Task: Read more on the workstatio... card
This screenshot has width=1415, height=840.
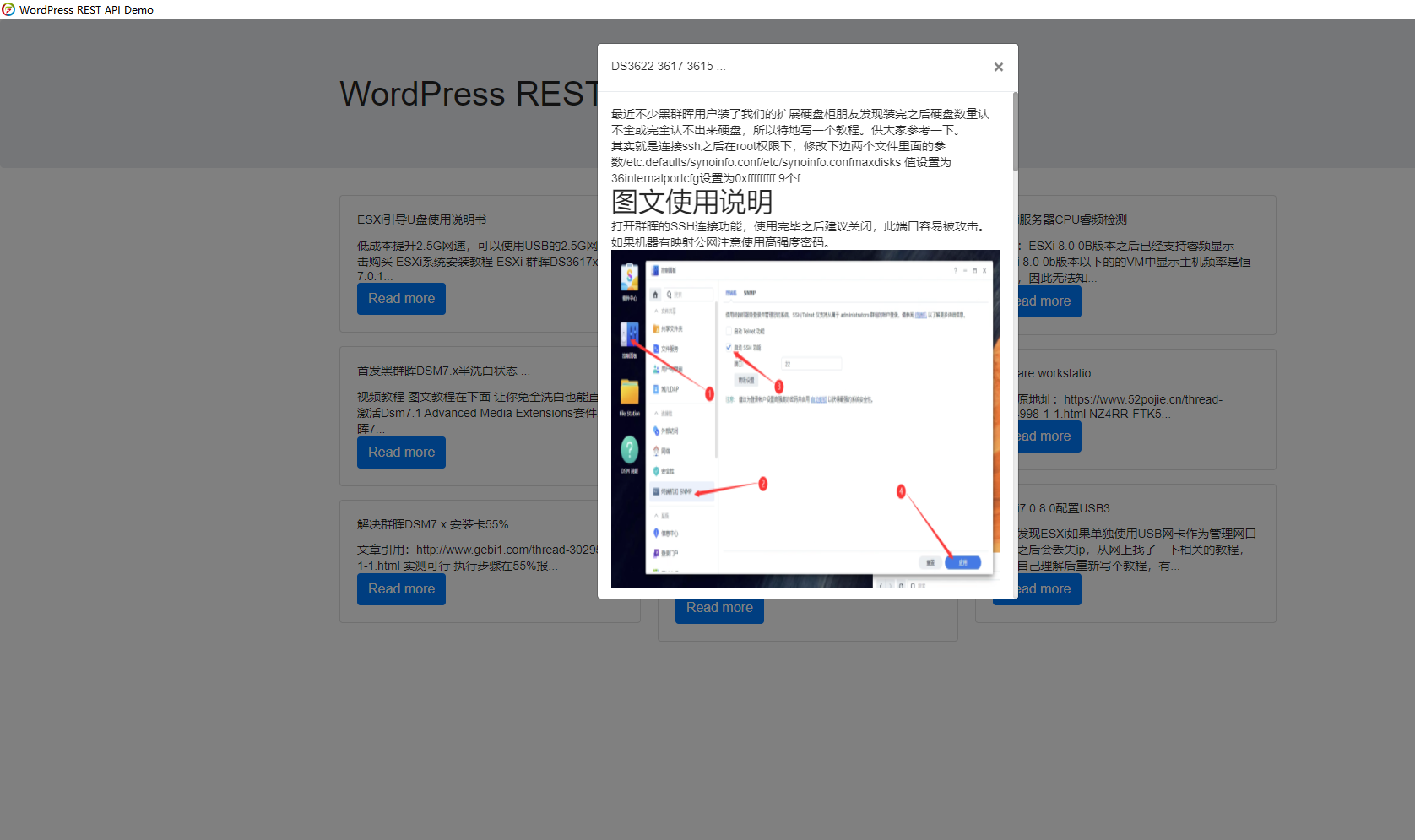Action: pyautogui.click(x=1049, y=436)
